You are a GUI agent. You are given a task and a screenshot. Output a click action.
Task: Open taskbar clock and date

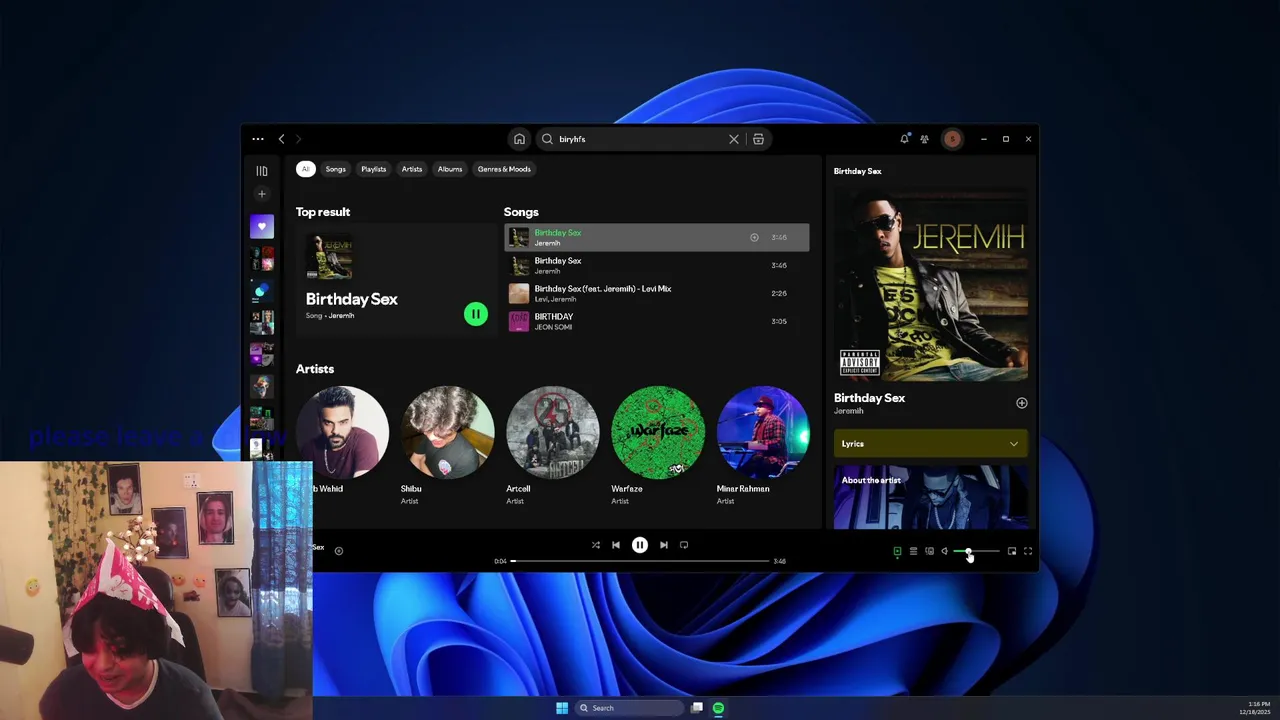pos(1257,708)
